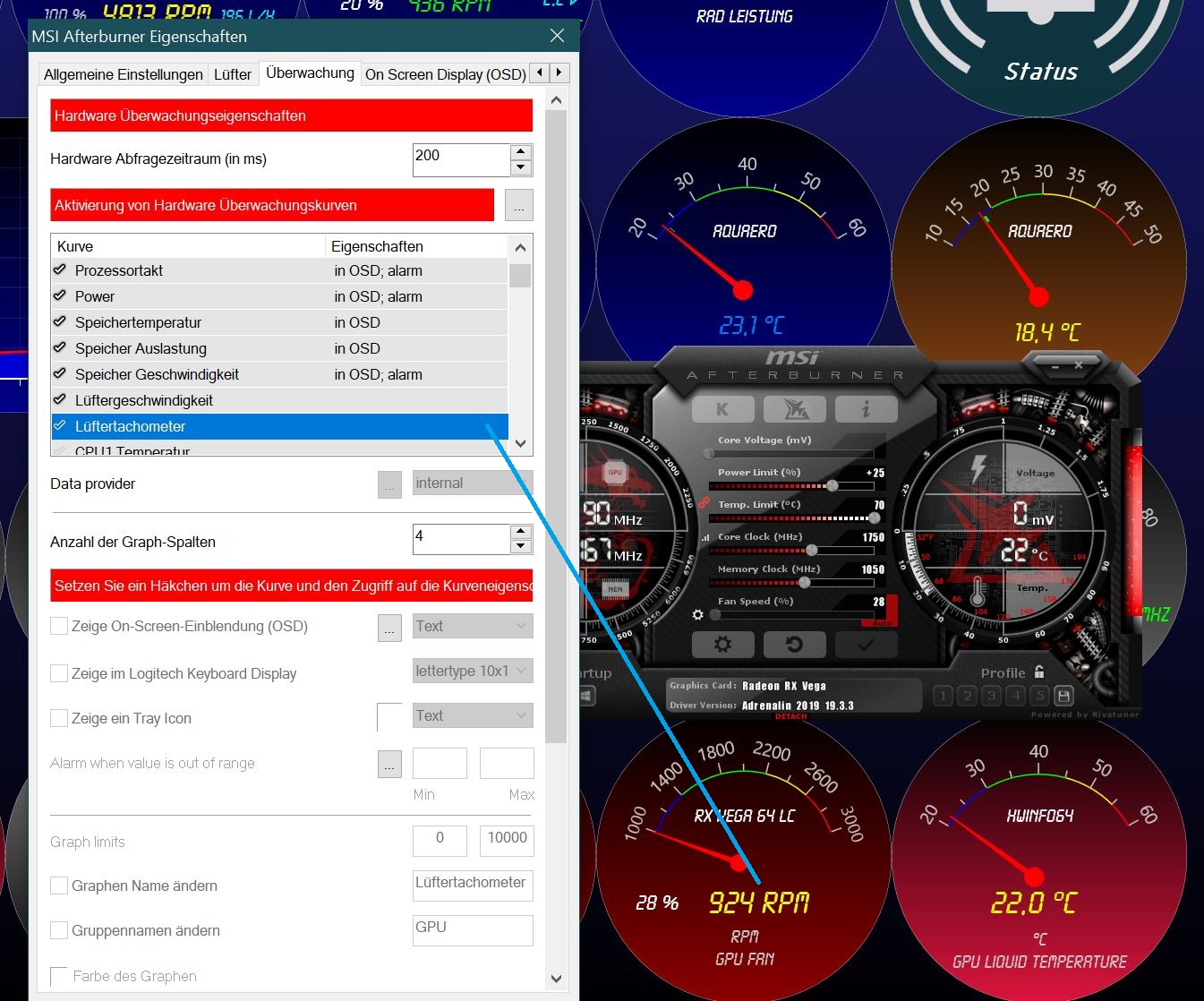Switch to the Lüfter tab

[x=233, y=74]
